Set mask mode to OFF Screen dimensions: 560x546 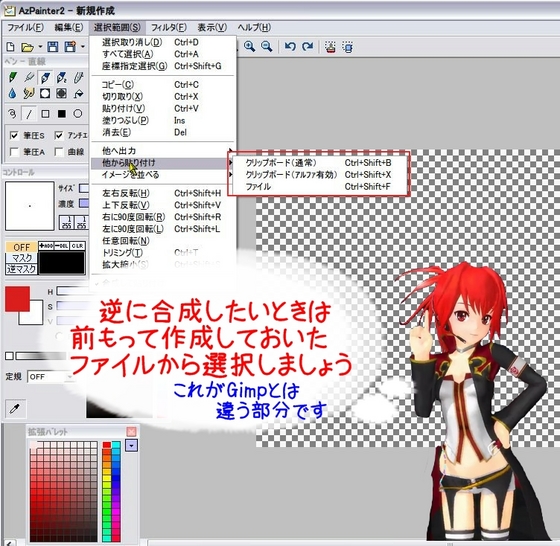pyautogui.click(x=21, y=247)
